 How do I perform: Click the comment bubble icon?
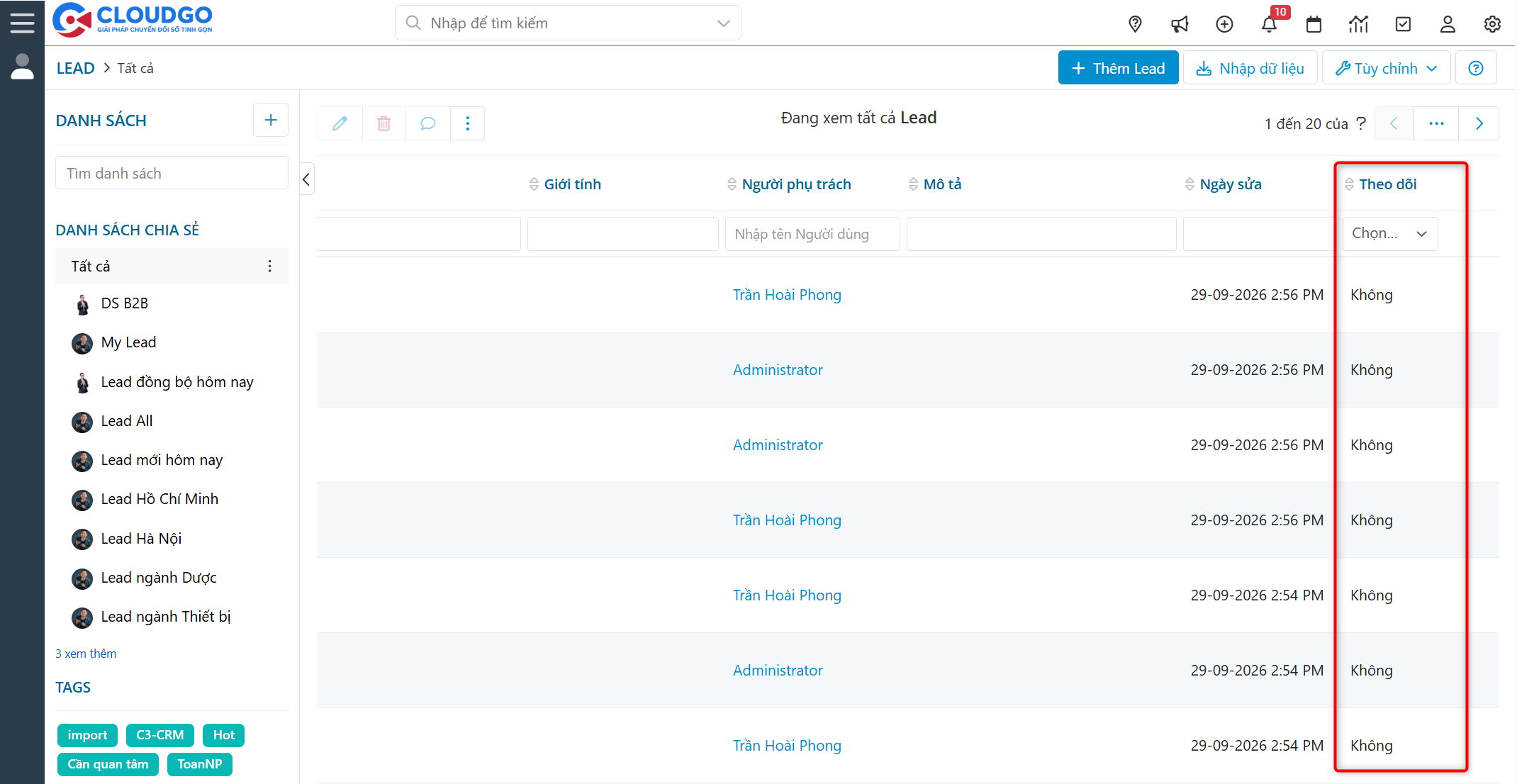point(427,123)
